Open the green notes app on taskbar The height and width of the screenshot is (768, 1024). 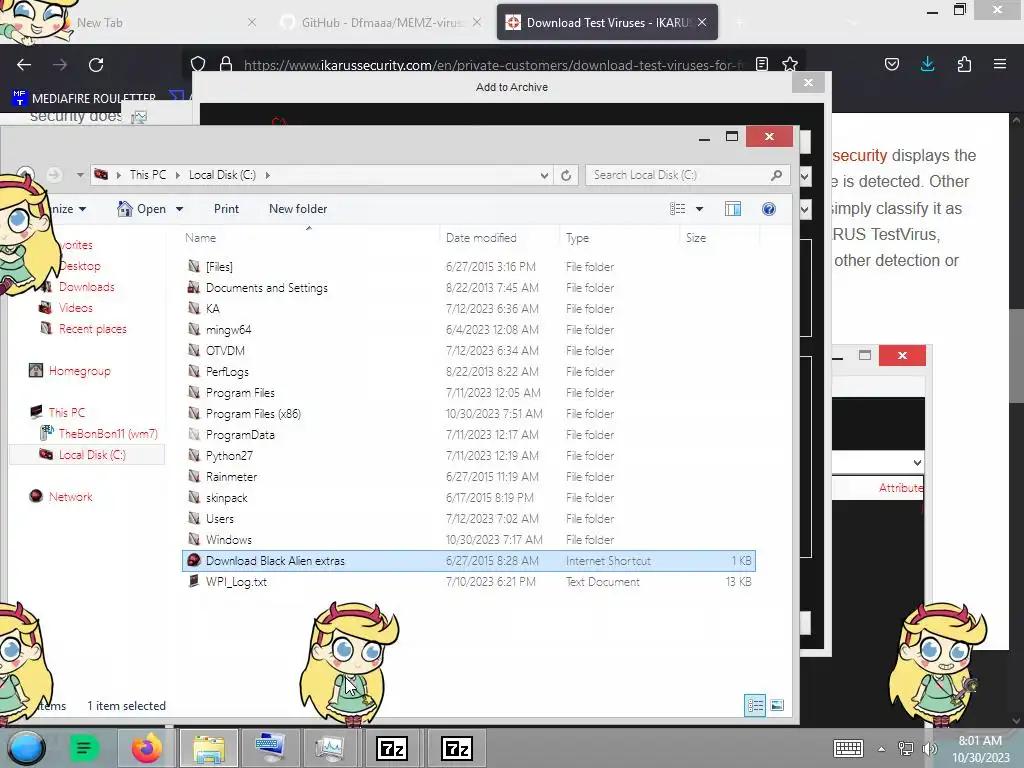tap(84, 748)
